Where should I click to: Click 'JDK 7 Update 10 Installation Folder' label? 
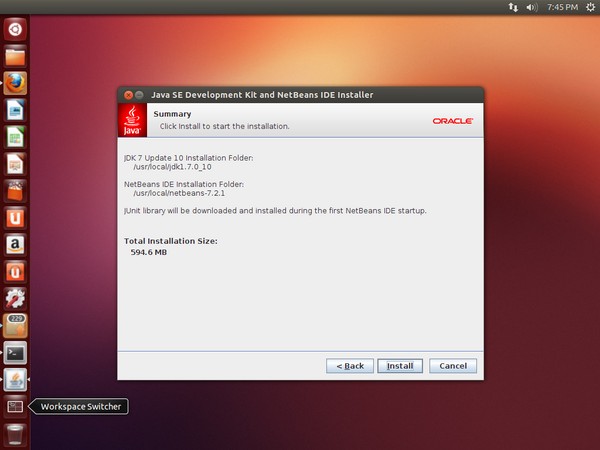pos(188,158)
